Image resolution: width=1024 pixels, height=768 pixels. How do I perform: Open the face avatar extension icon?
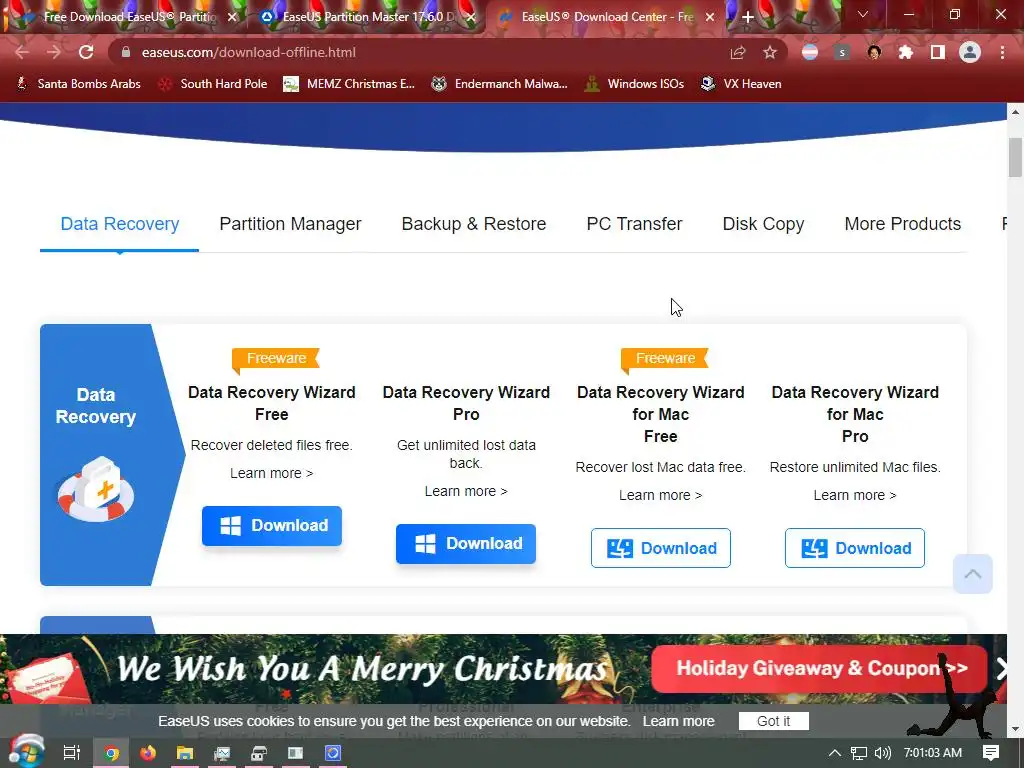pyautogui.click(x=874, y=52)
